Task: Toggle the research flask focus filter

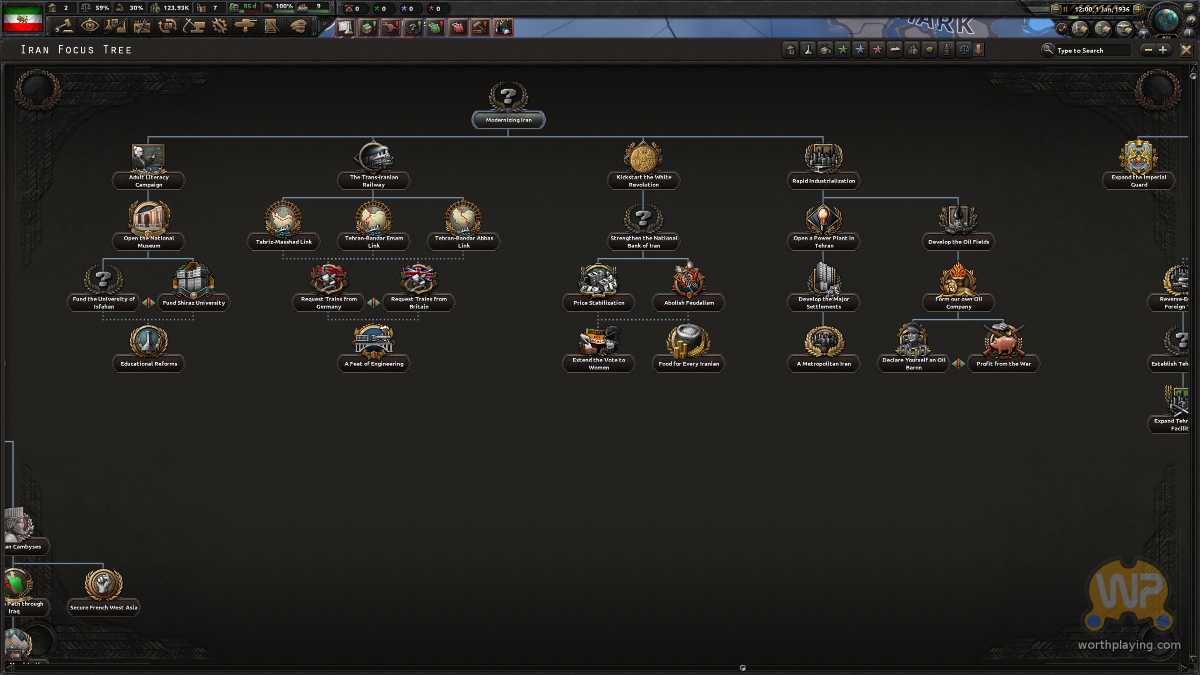Action: [x=808, y=49]
